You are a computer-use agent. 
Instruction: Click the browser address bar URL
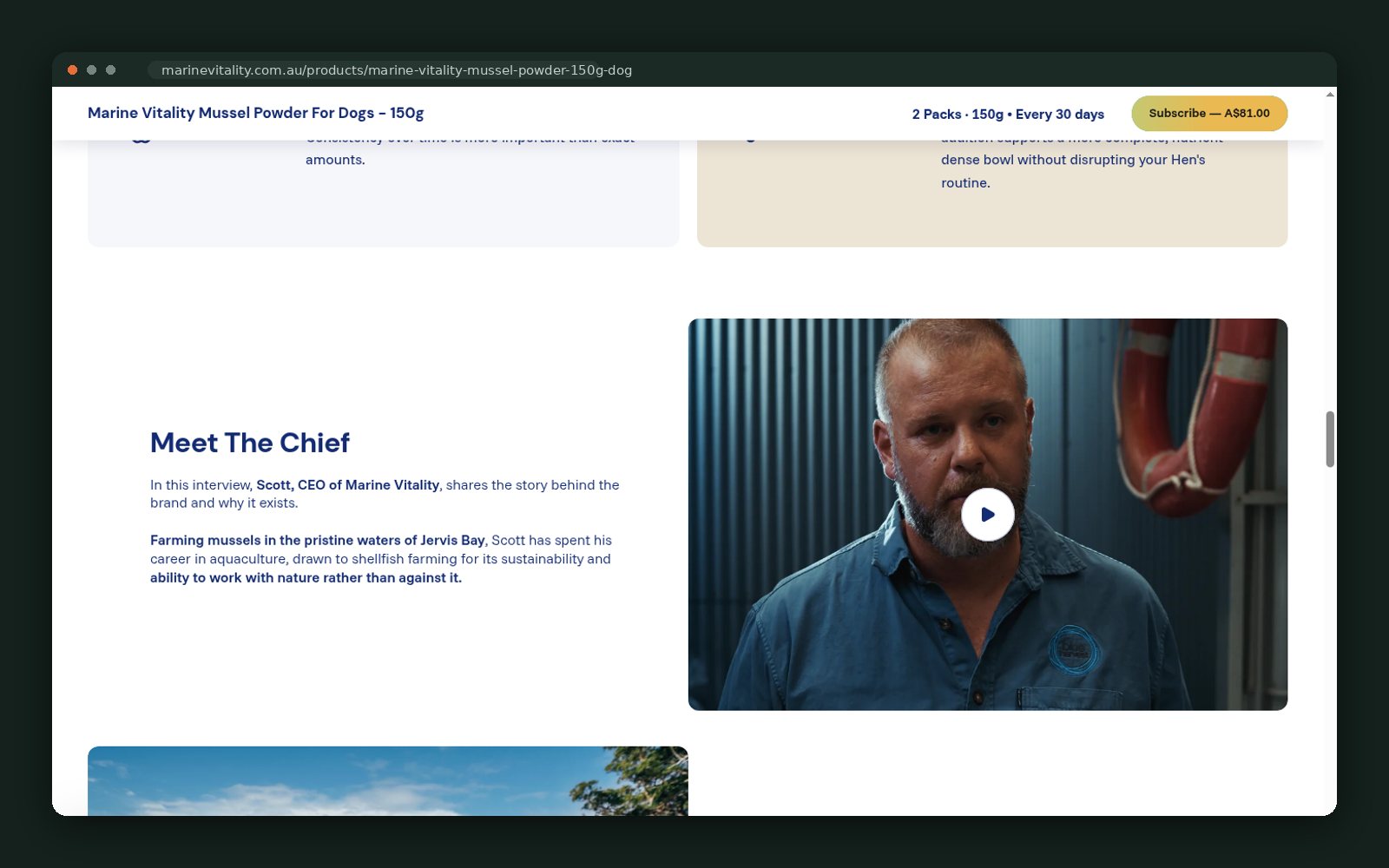(x=397, y=70)
